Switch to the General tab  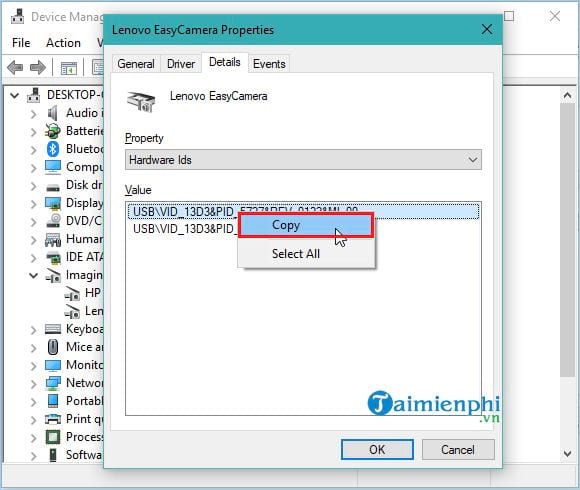coord(136,64)
